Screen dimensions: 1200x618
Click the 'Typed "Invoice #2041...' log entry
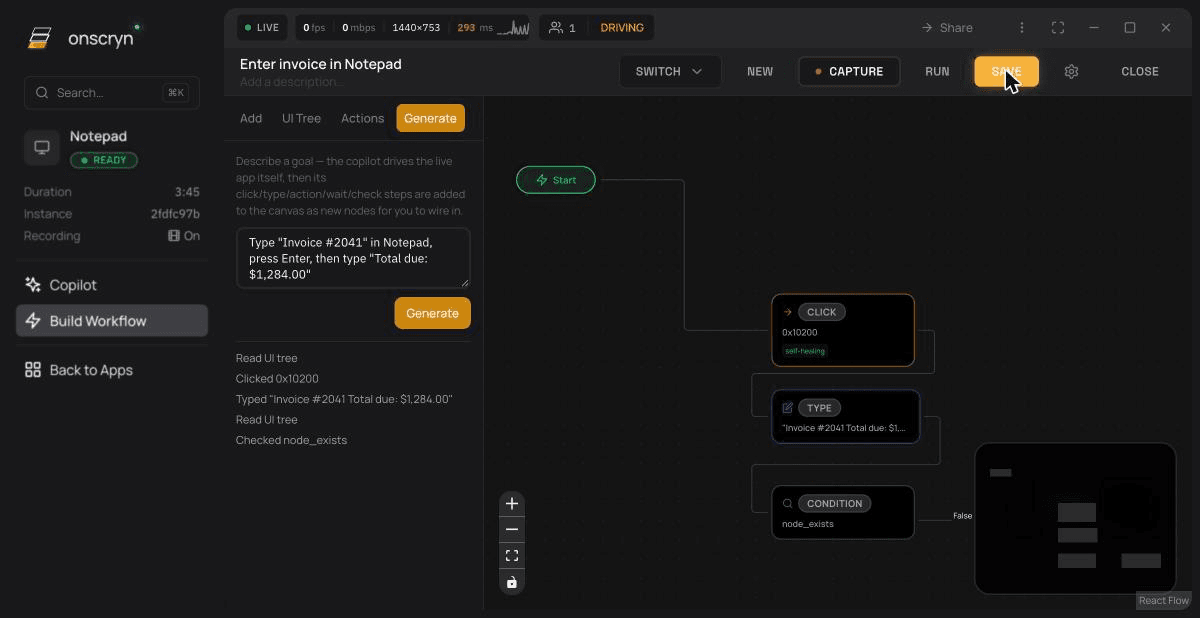click(x=344, y=399)
